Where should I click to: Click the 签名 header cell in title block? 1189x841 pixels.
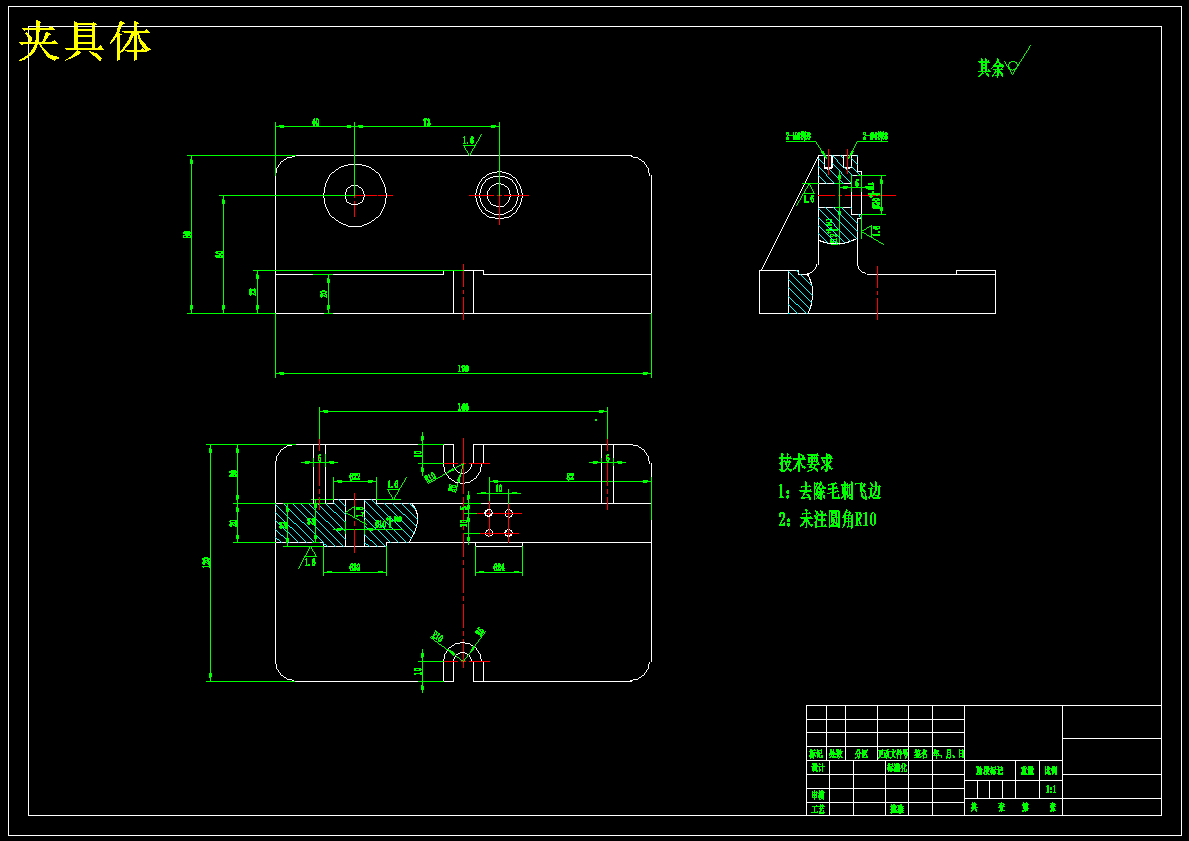[x=921, y=755]
